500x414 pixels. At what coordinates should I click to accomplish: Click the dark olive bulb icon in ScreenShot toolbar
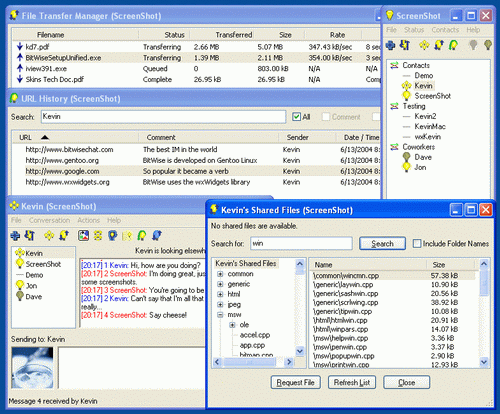tap(488, 45)
